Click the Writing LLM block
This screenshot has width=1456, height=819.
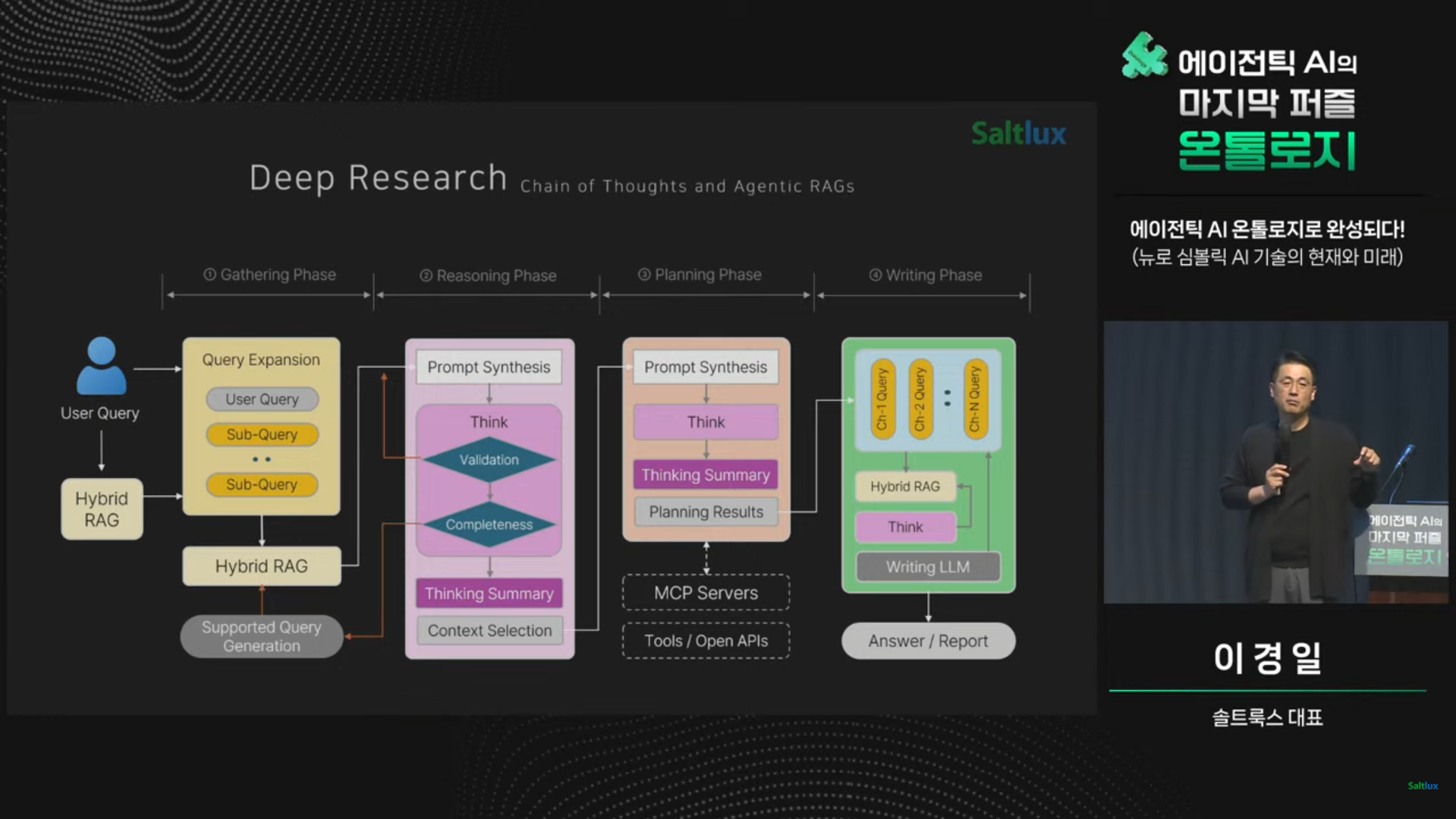(927, 567)
